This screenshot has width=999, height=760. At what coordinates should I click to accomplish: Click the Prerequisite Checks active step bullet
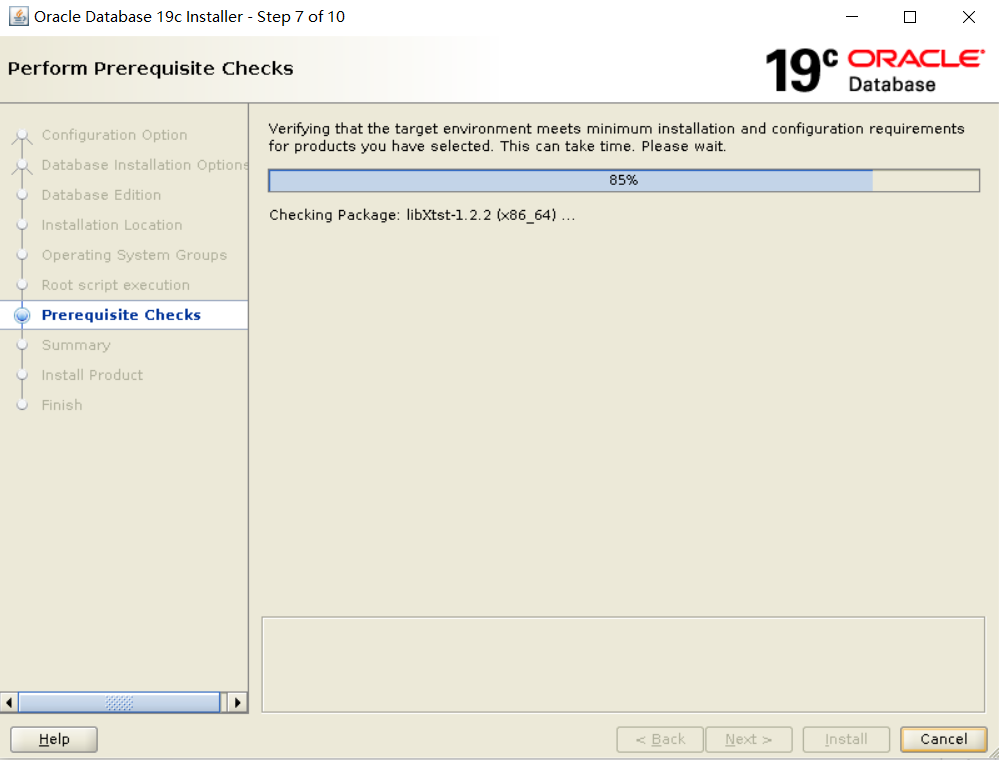pyautogui.click(x=22, y=315)
